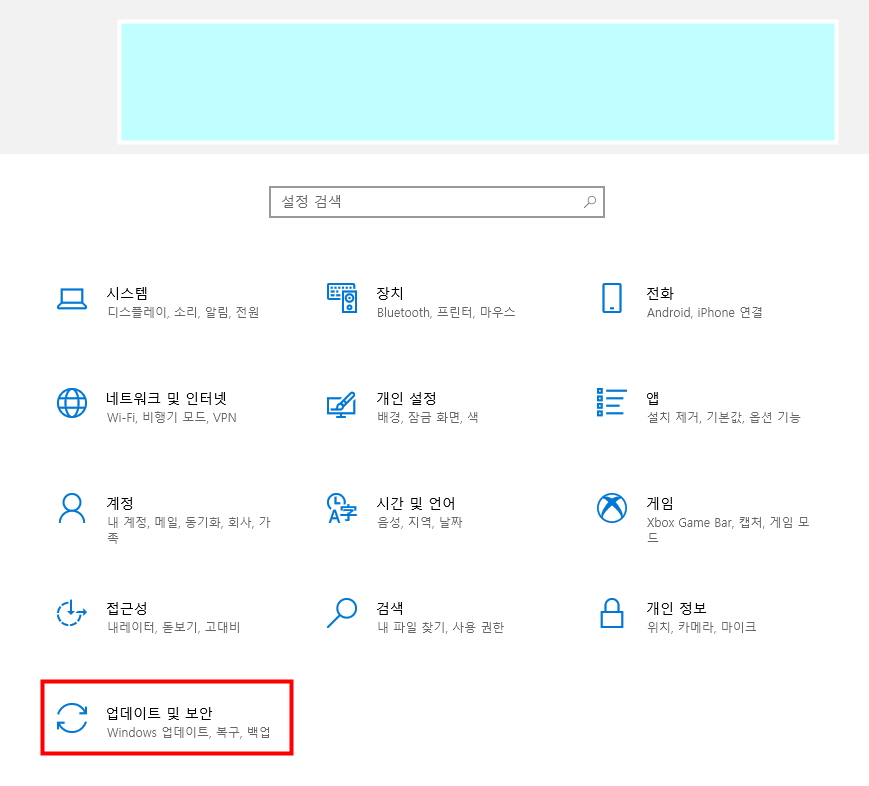Image resolution: width=869 pixels, height=786 pixels.
Task: Click the text '내 계정, 메일, 동기화, 회사, 가족'
Action: 188,529
